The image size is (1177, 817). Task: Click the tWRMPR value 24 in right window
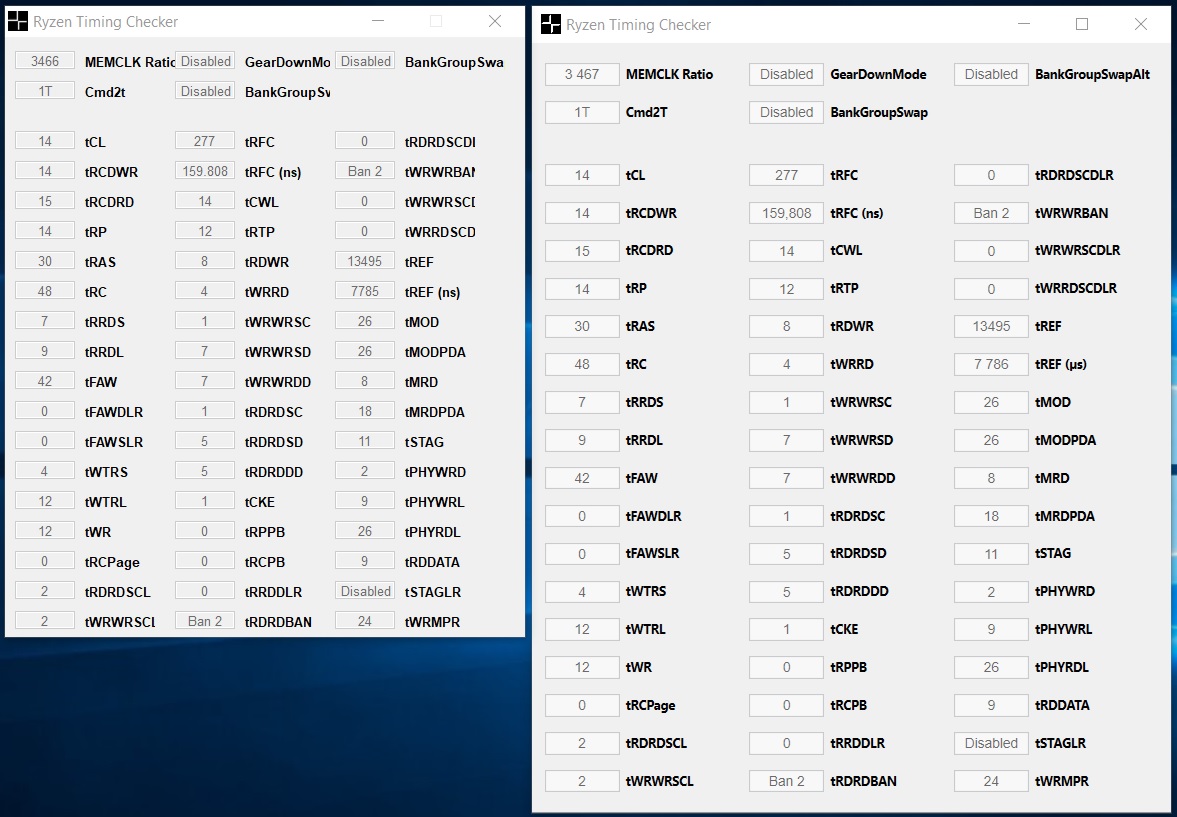[991, 781]
